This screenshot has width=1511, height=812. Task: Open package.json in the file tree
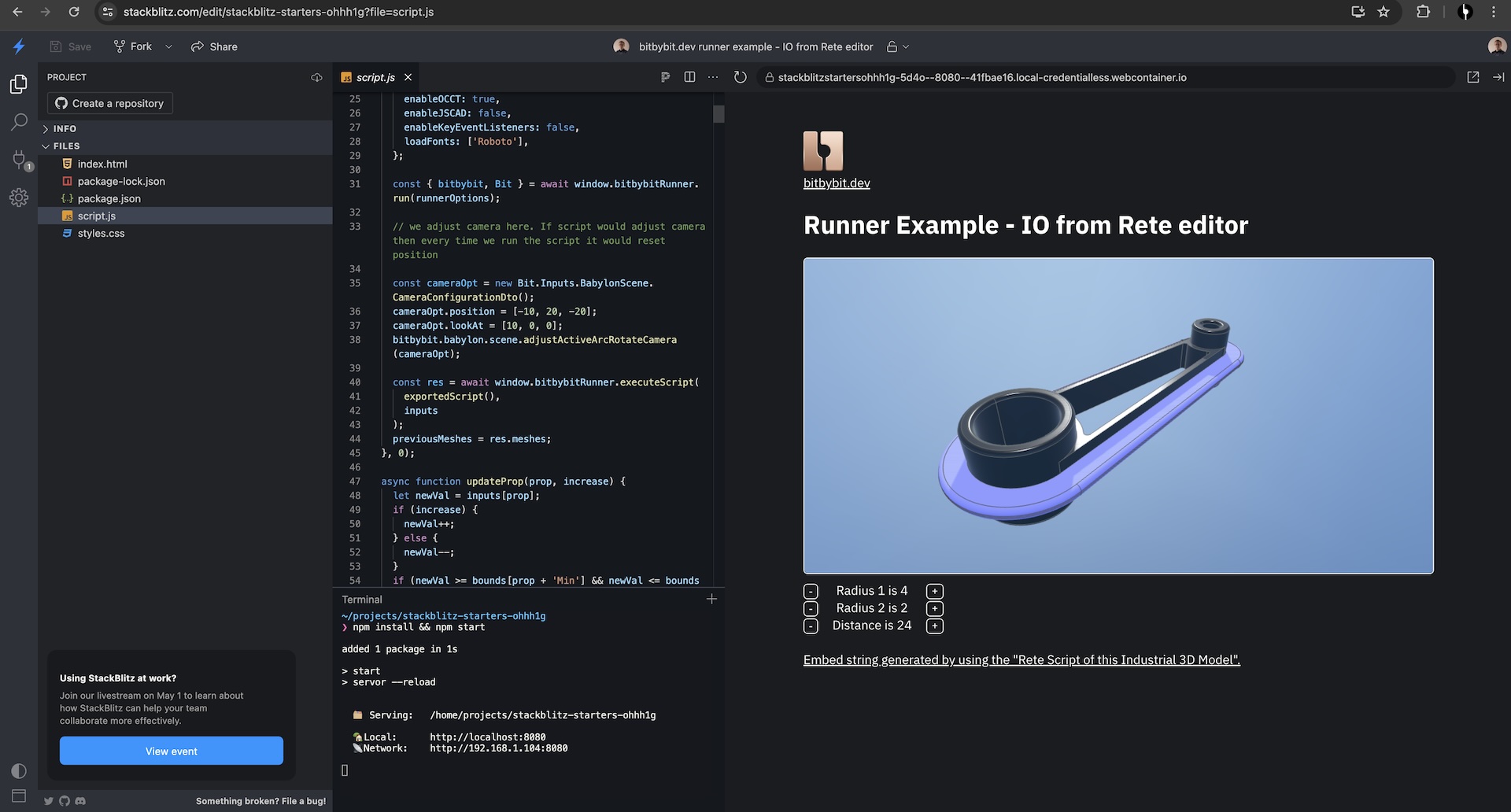pyautogui.click(x=185, y=198)
